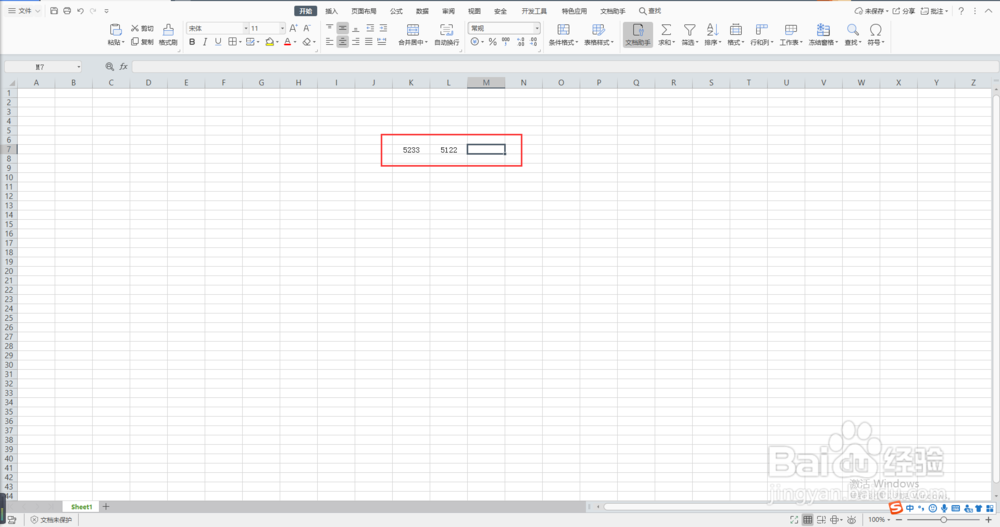Viewport: 1000px width, 527px height.
Task: Click the font color red A swatch
Action: pyautogui.click(x=287, y=41)
